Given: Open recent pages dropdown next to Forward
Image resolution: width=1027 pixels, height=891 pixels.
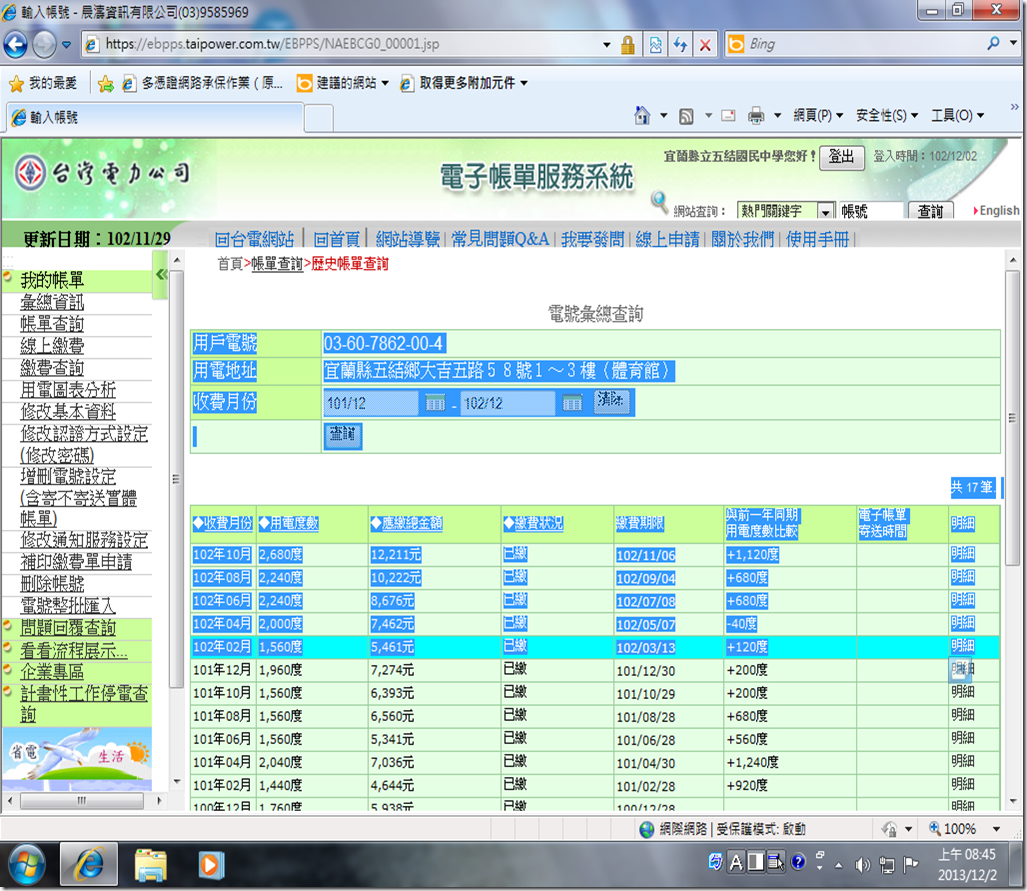Looking at the screenshot, I should [x=66, y=45].
